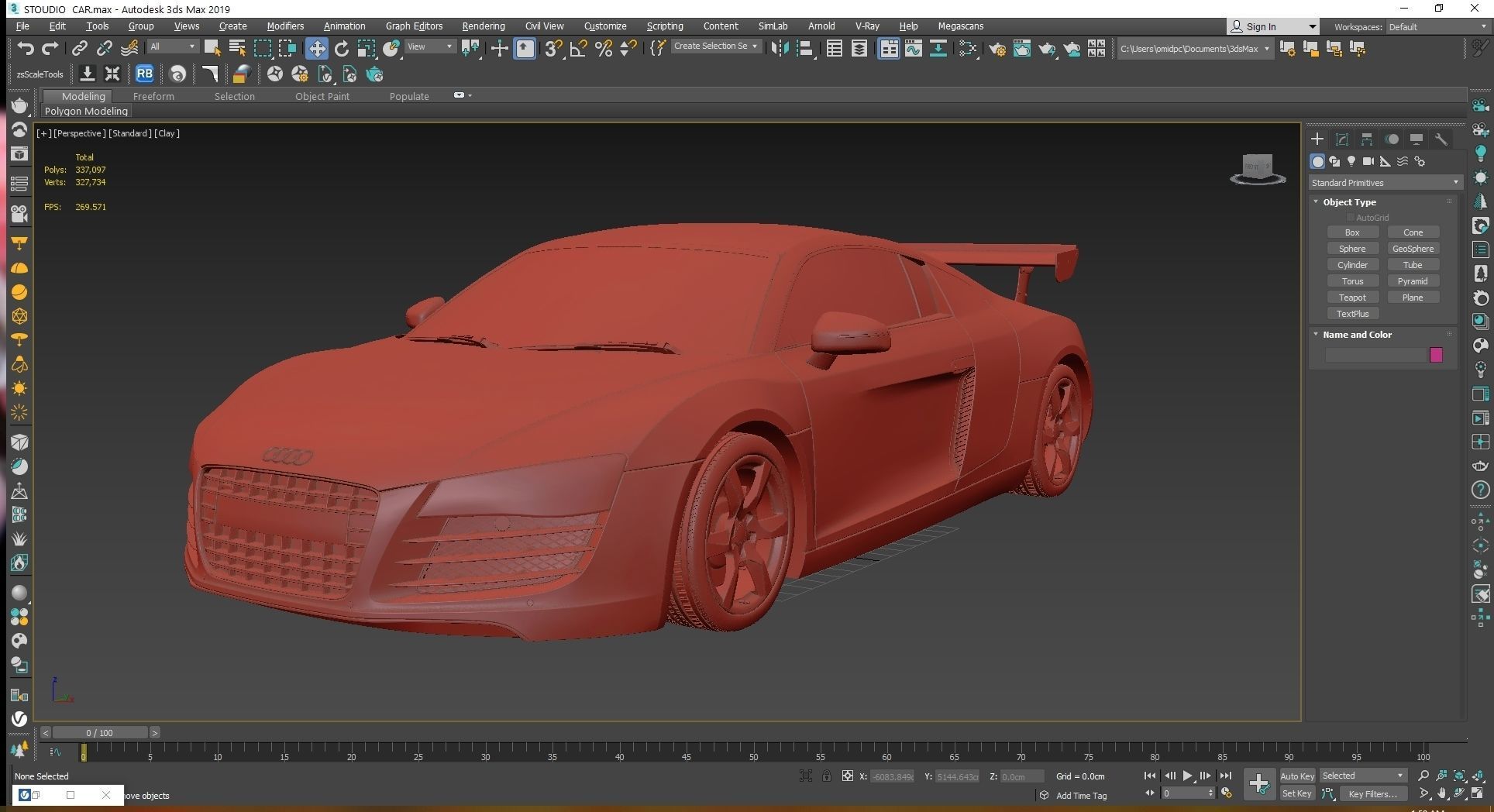Toggle Window/Crossing selection mode
The width and height of the screenshot is (1494, 812).
pyautogui.click(x=287, y=48)
